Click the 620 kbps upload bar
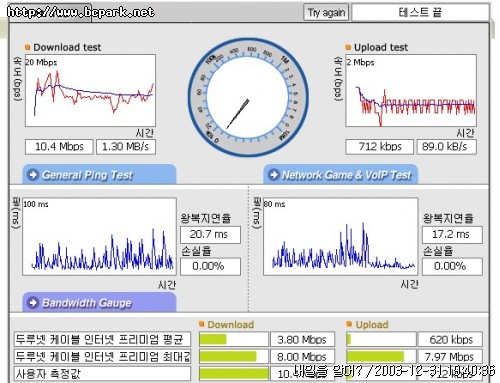 [x=381, y=339]
